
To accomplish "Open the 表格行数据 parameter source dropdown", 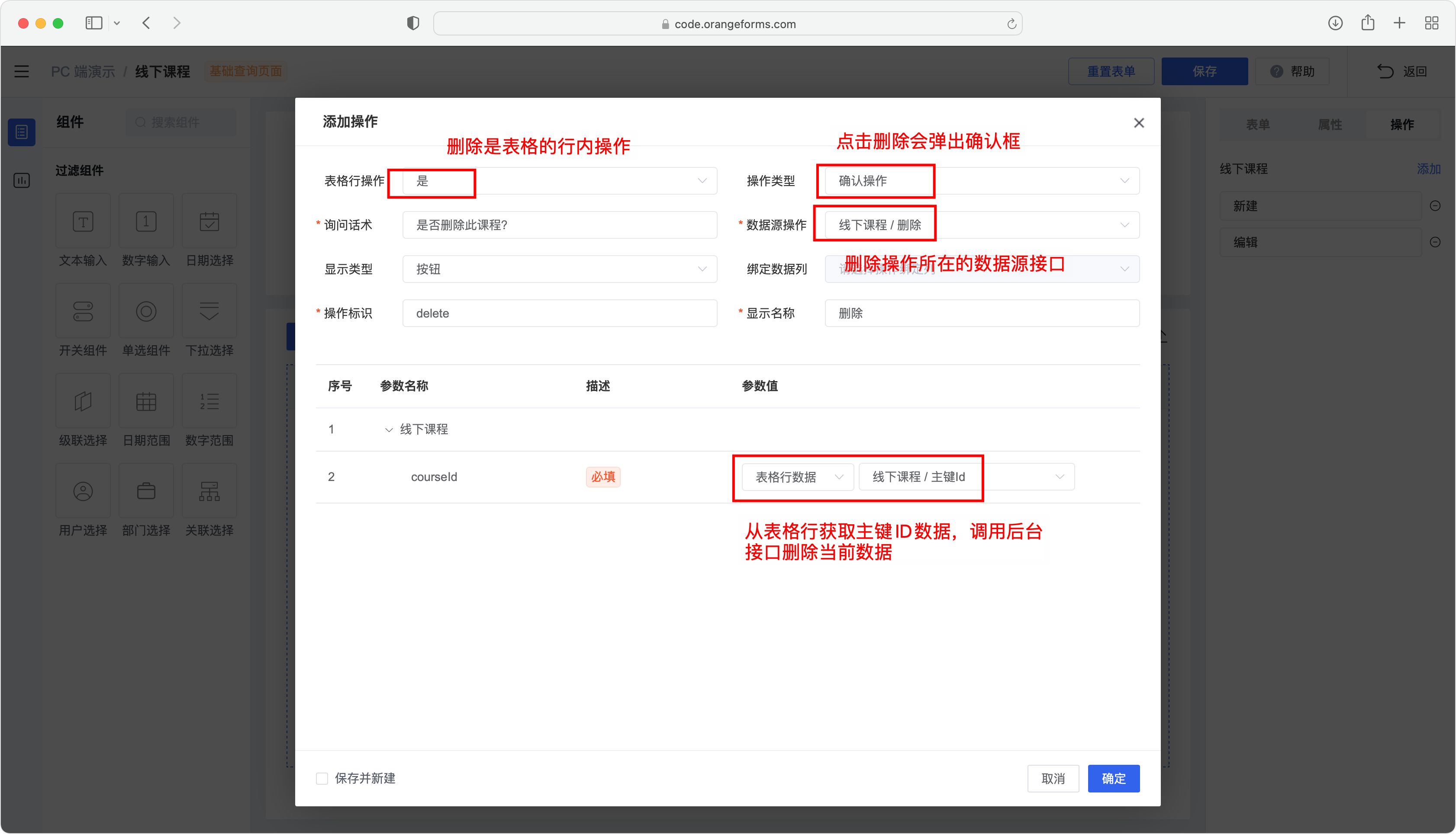I will point(798,477).
